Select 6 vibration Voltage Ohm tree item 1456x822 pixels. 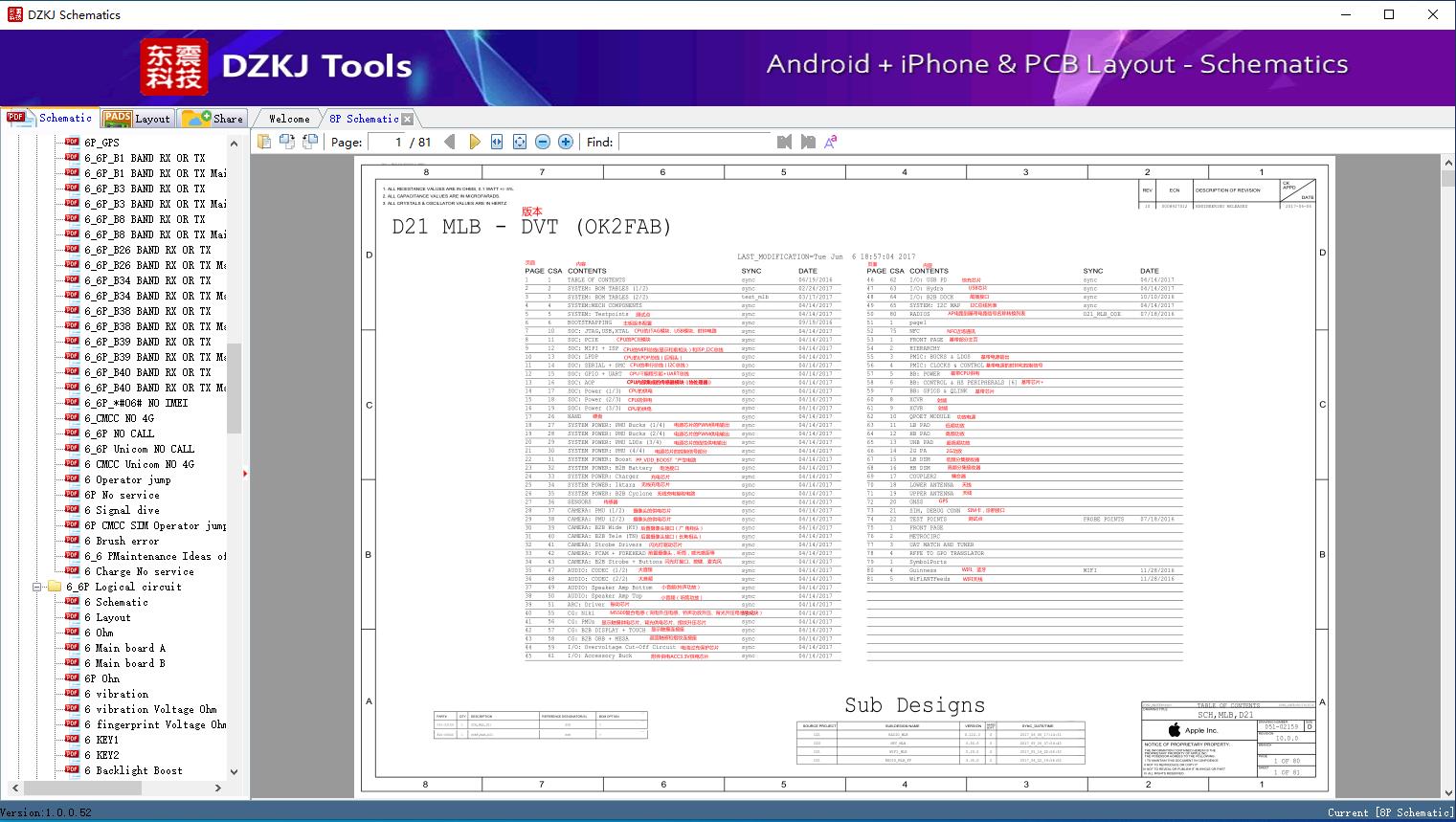[x=151, y=709]
